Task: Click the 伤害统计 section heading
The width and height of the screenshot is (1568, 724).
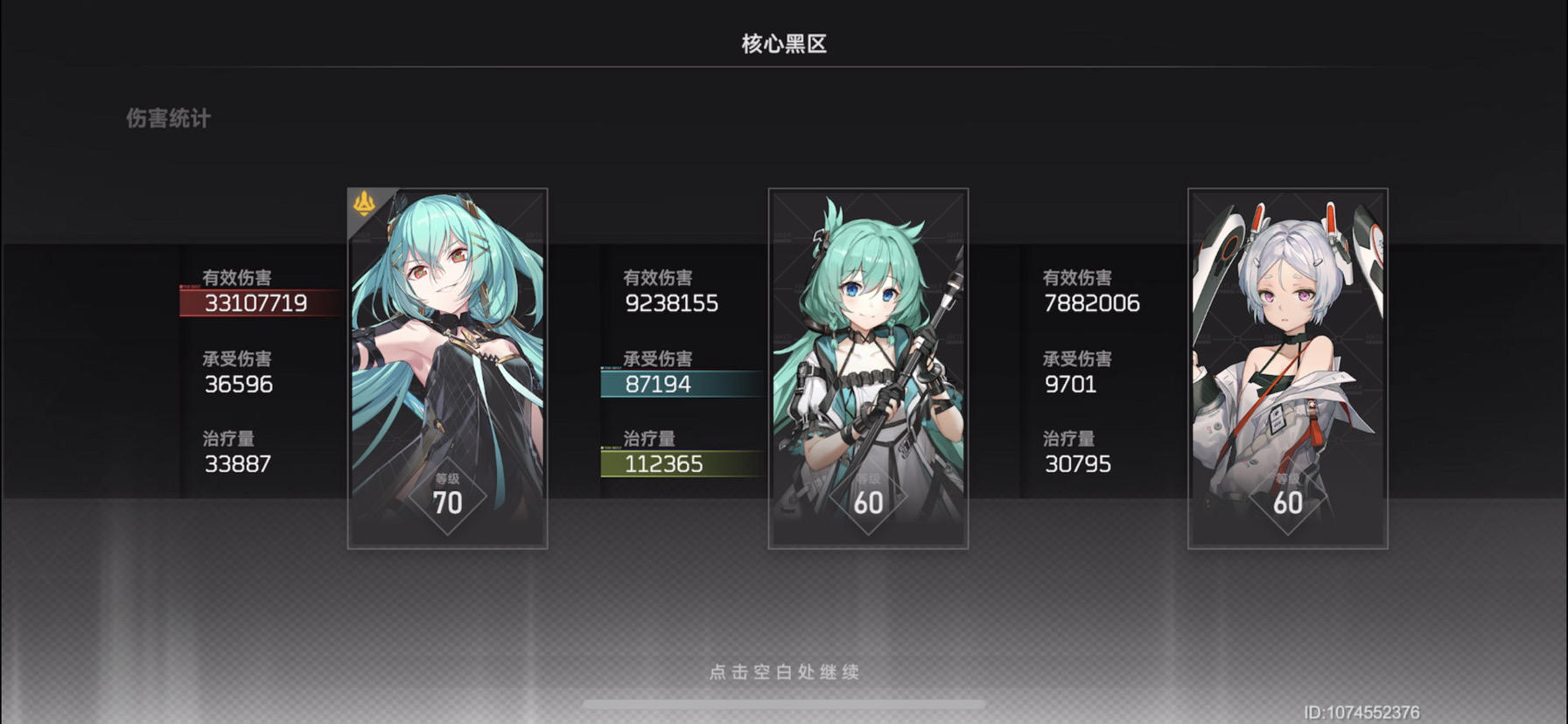Action: pos(168,118)
